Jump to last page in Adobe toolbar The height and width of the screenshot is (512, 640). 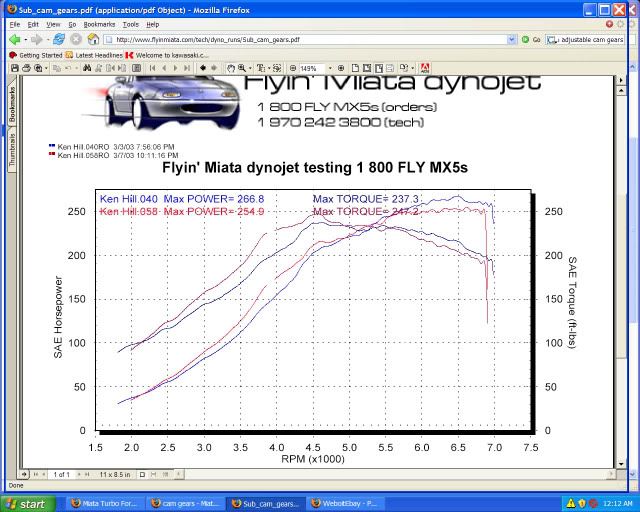[187, 68]
